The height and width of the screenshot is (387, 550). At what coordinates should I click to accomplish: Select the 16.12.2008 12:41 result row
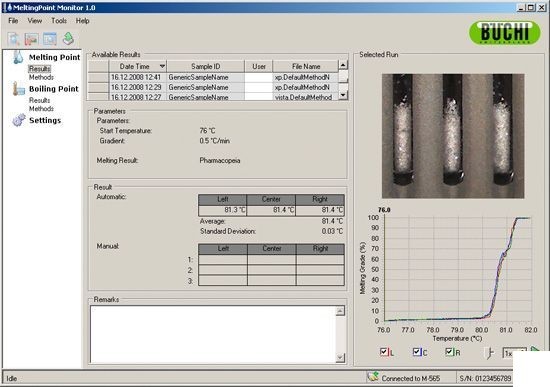(213, 77)
